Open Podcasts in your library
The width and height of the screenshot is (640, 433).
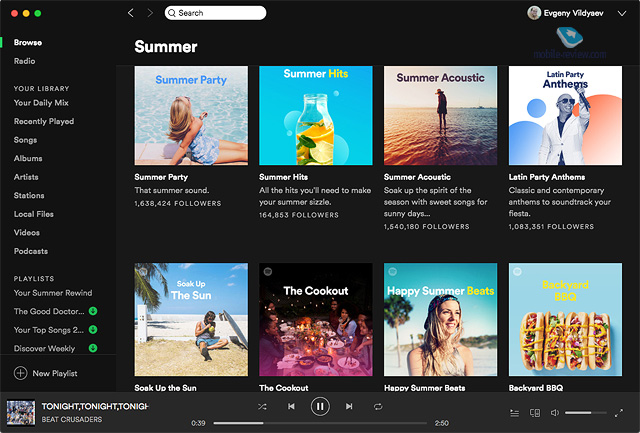point(31,251)
